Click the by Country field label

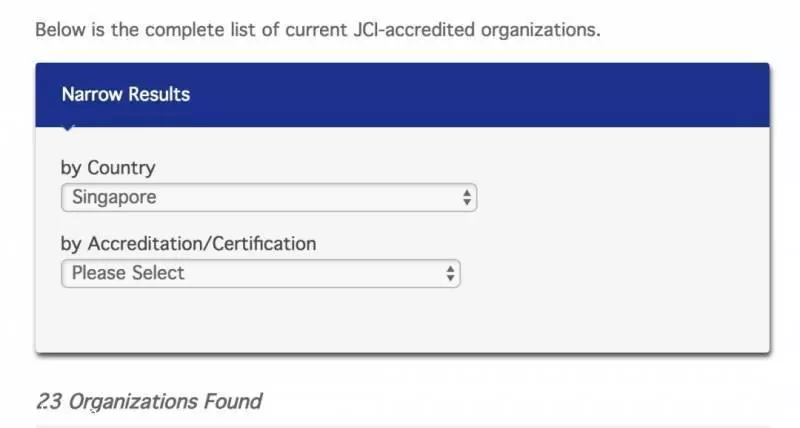(108, 168)
